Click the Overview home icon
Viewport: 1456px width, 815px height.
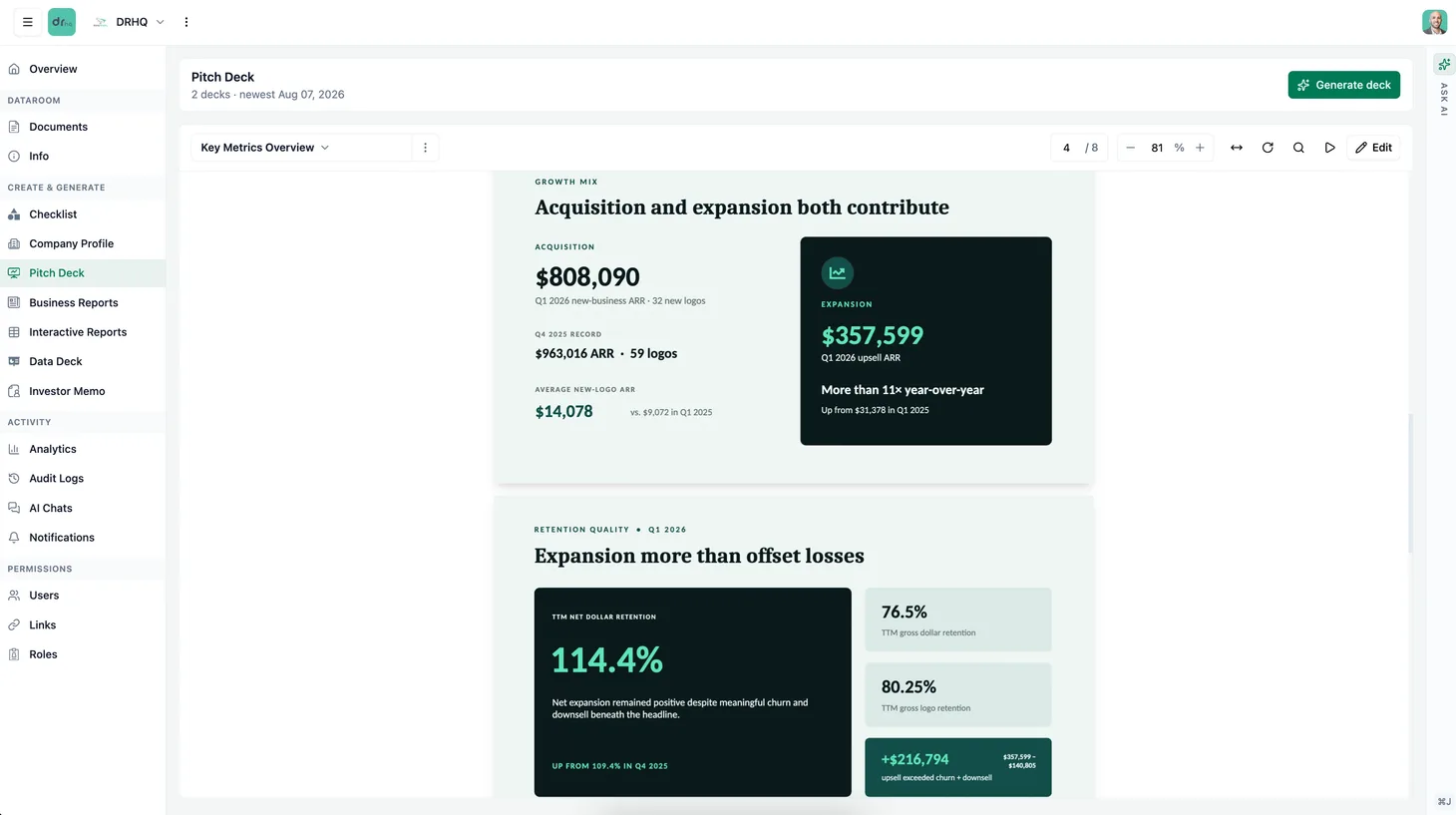click(x=14, y=69)
